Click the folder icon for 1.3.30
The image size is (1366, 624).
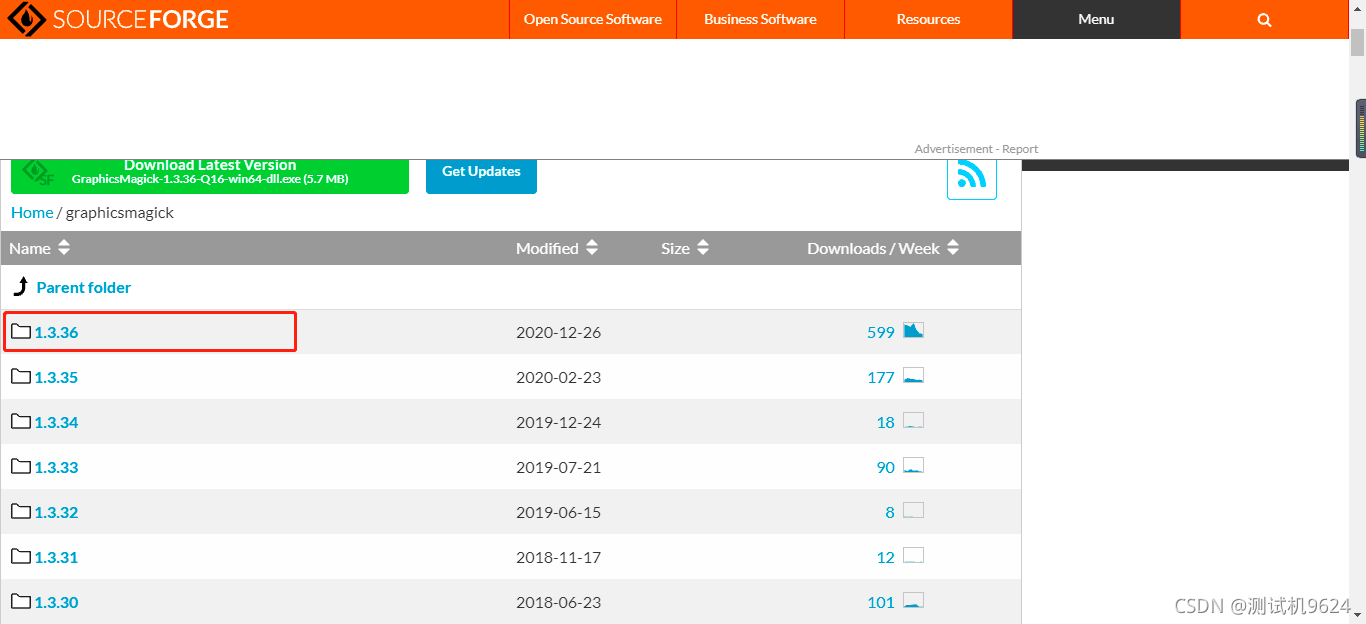coord(21,601)
